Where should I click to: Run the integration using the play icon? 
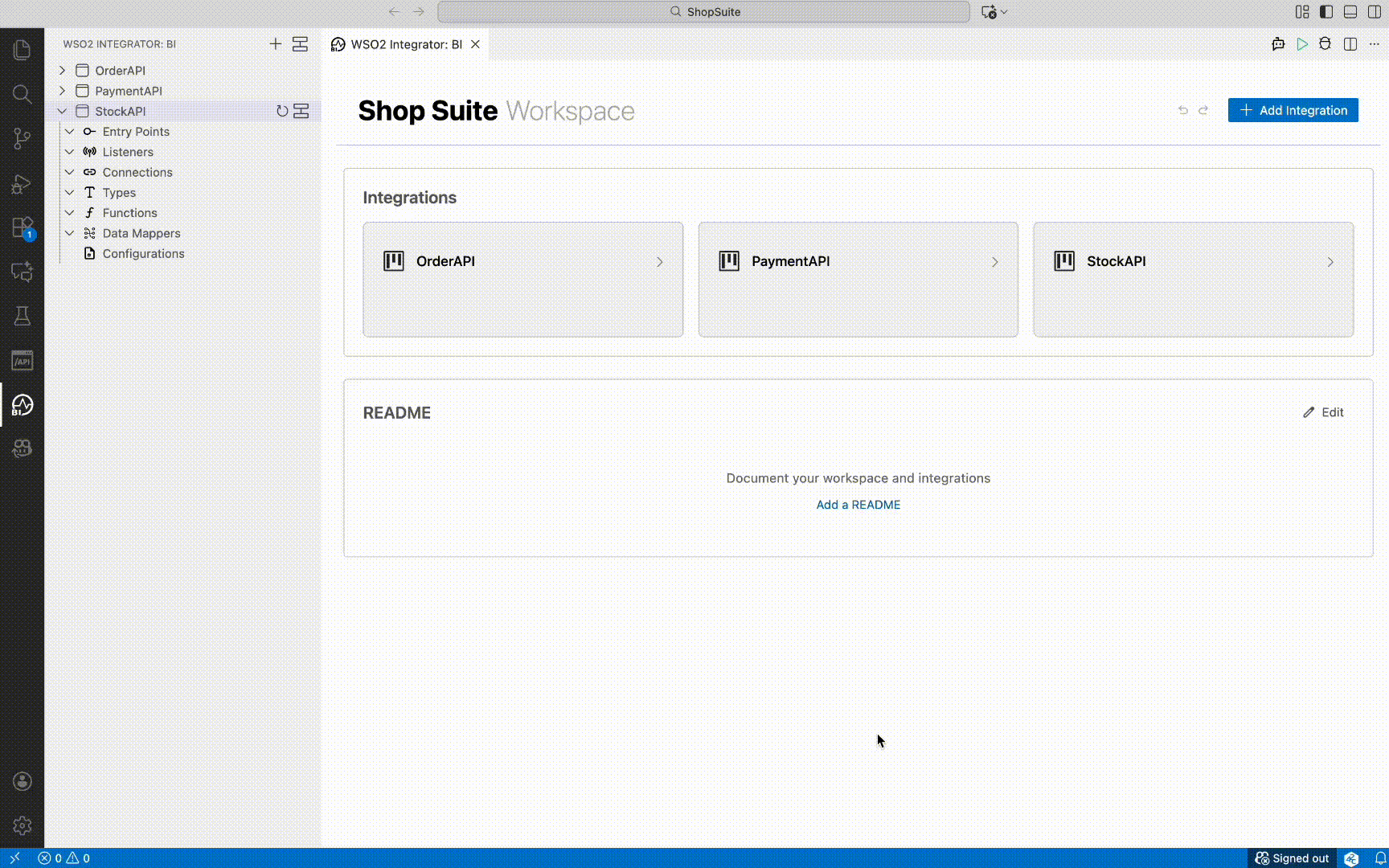click(x=1303, y=44)
